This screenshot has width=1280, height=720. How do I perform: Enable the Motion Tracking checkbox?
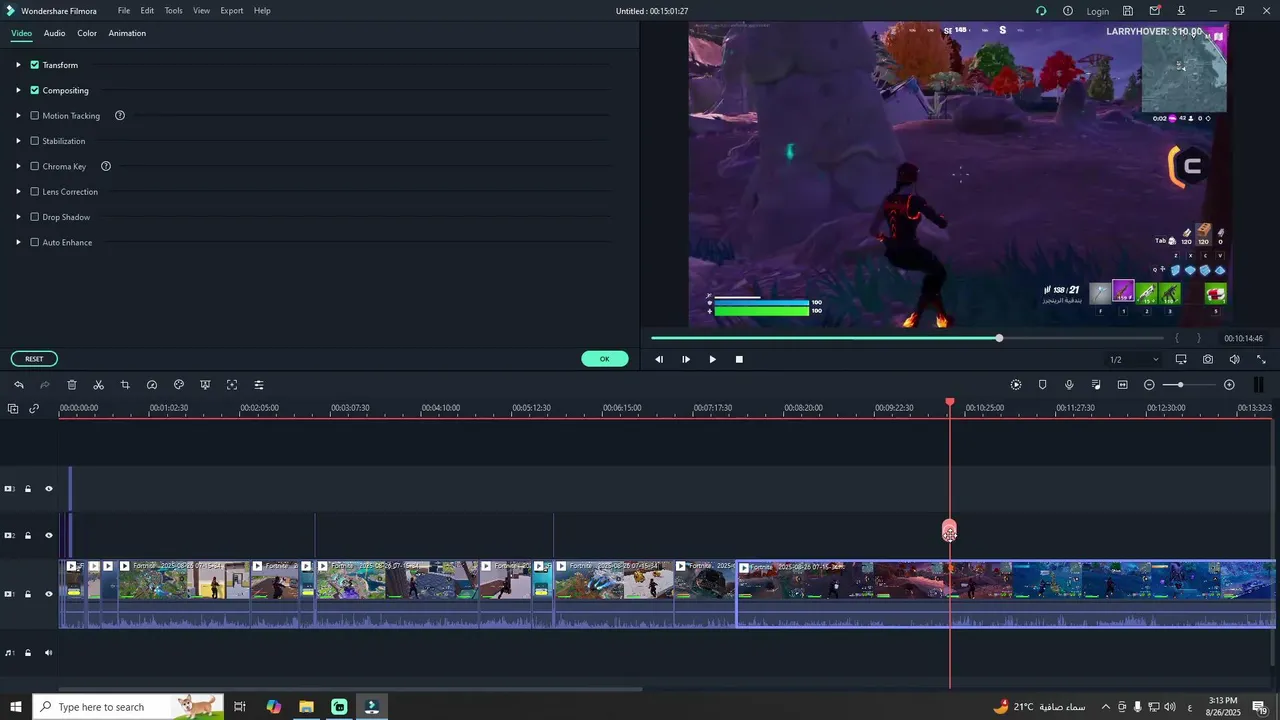[35, 116]
